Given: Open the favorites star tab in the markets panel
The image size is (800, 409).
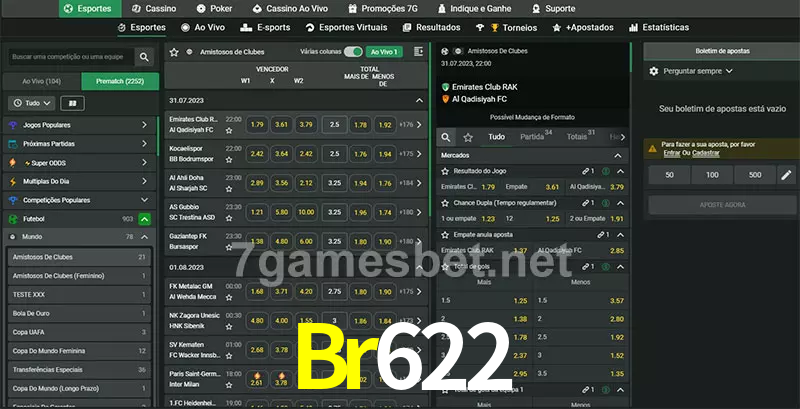Looking at the screenshot, I should pos(468,137).
